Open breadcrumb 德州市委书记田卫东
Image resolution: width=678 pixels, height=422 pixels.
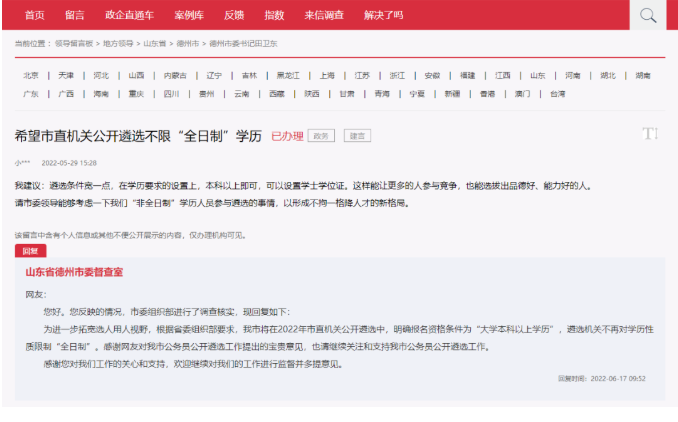243,44
